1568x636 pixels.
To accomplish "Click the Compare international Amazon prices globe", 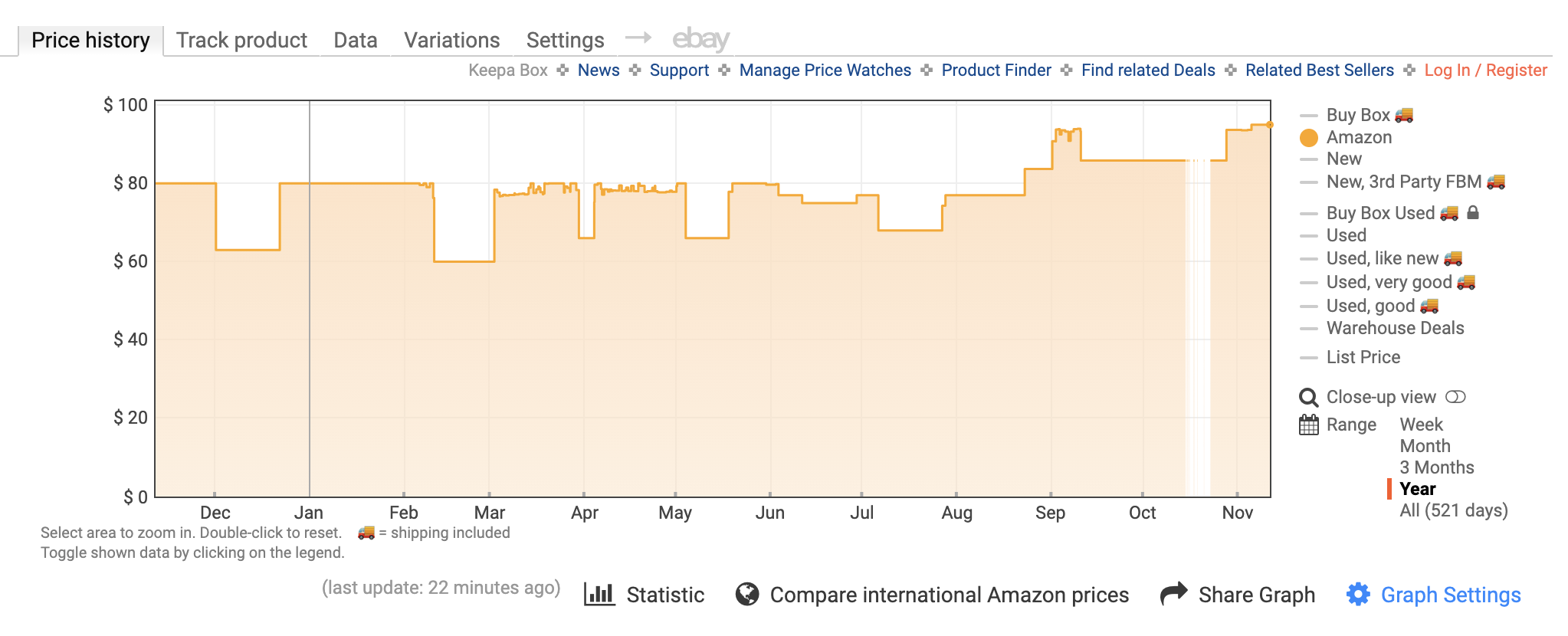I will [747, 593].
